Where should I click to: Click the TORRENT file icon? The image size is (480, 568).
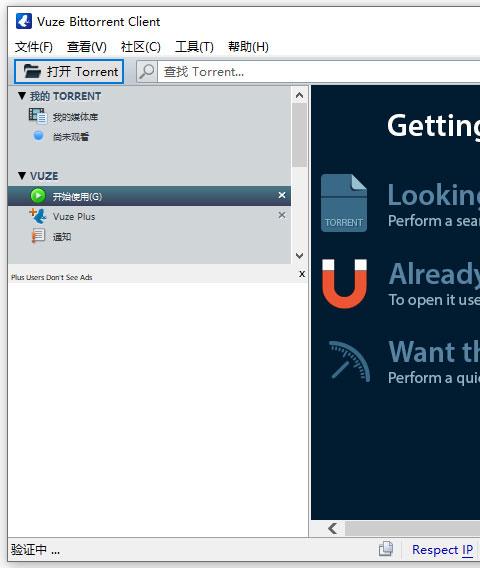tap(344, 203)
